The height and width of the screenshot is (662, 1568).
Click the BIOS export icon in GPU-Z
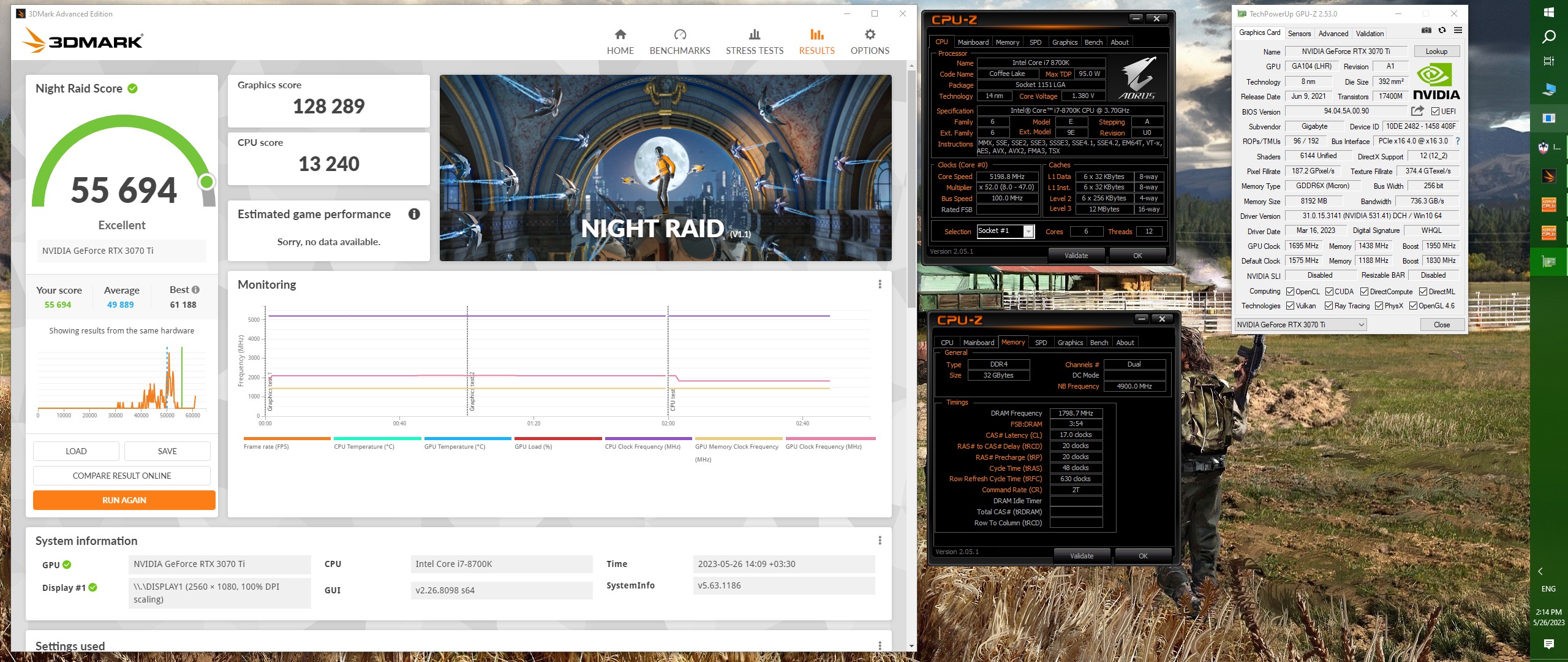[1417, 111]
